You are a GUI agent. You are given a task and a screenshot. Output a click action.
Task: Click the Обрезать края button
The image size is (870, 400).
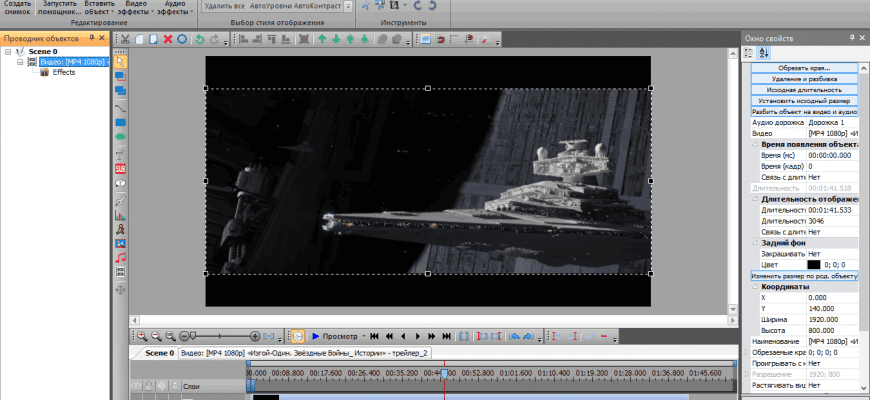pyautogui.click(x=804, y=68)
